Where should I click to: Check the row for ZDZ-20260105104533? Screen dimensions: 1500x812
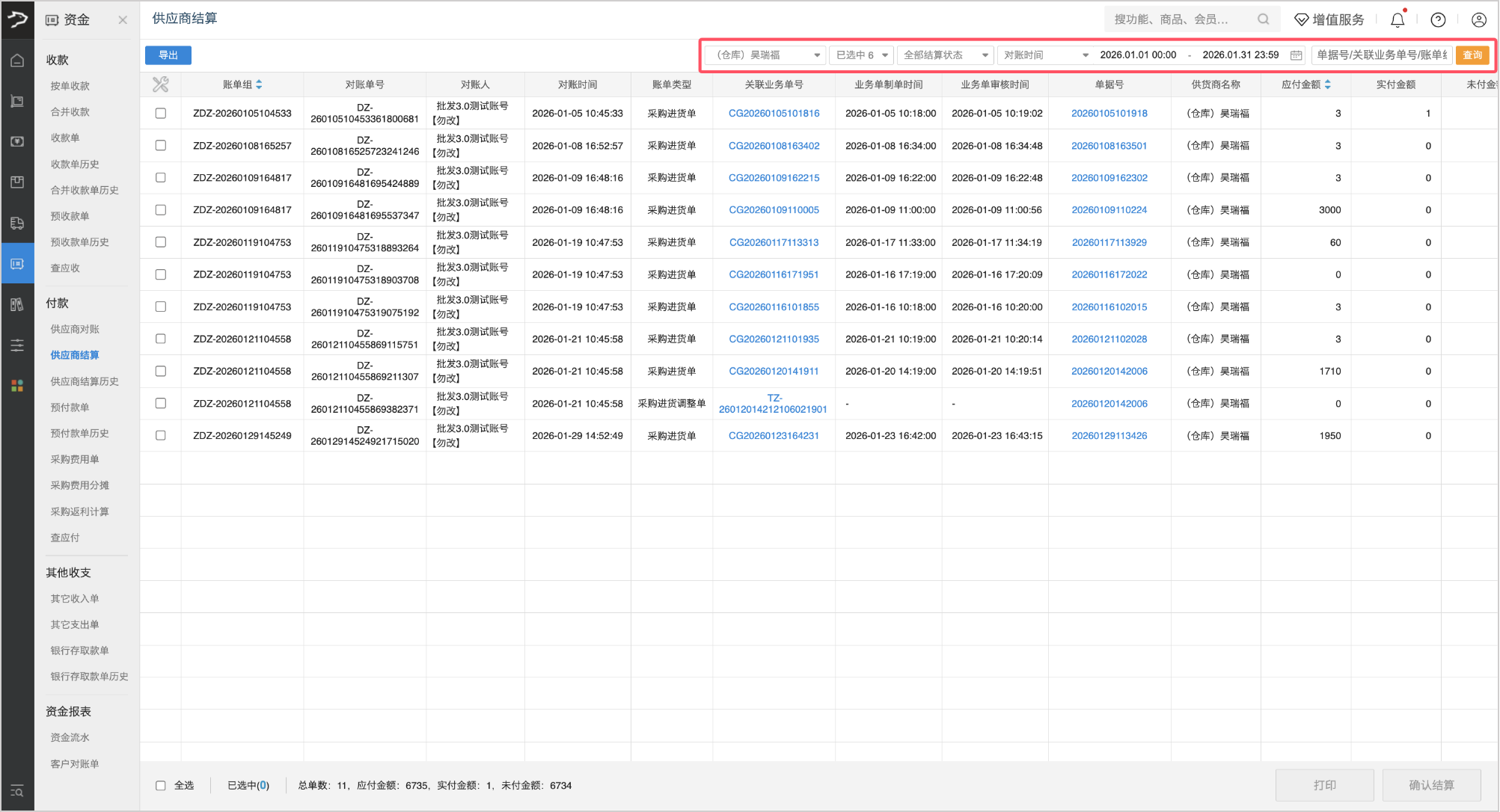[160, 114]
